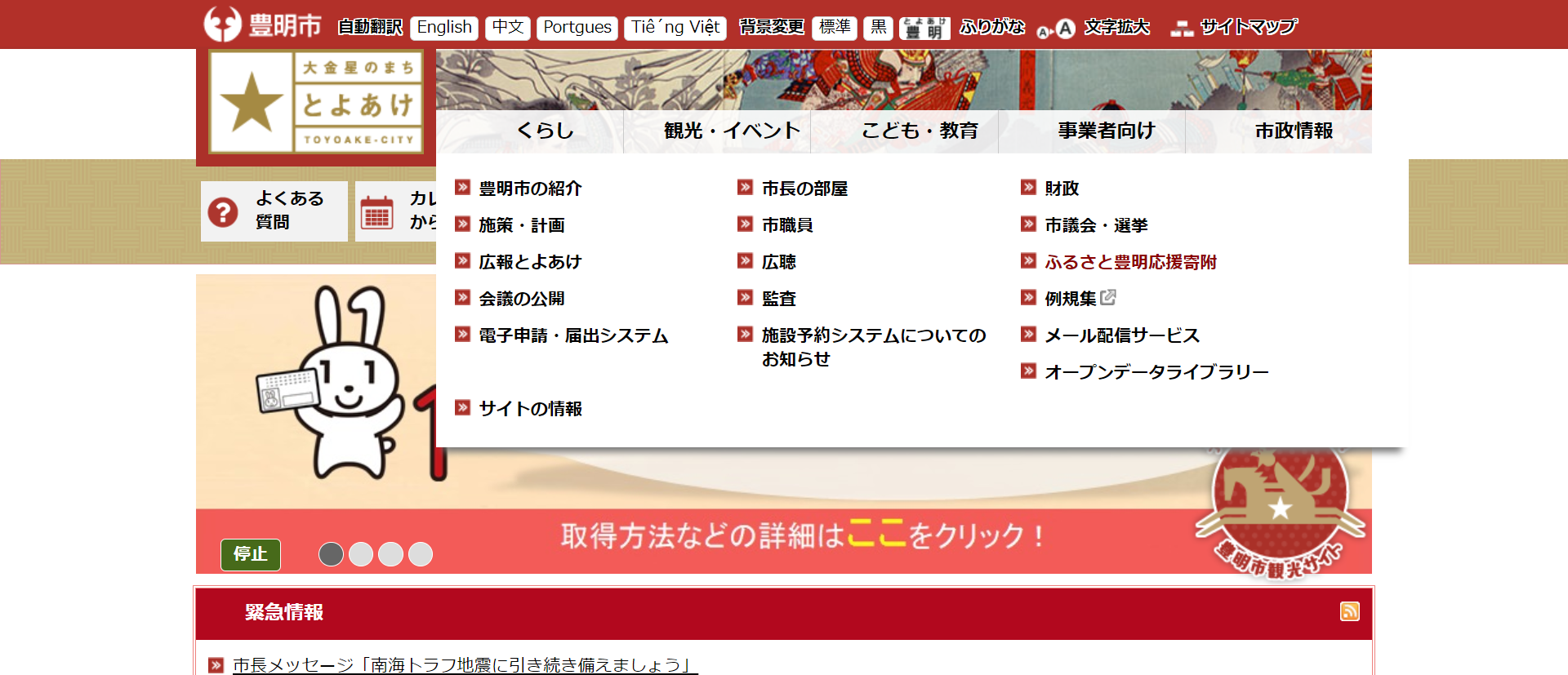Click the arrow icon beside サイトの情報
This screenshot has height=675, width=1568.
point(463,407)
